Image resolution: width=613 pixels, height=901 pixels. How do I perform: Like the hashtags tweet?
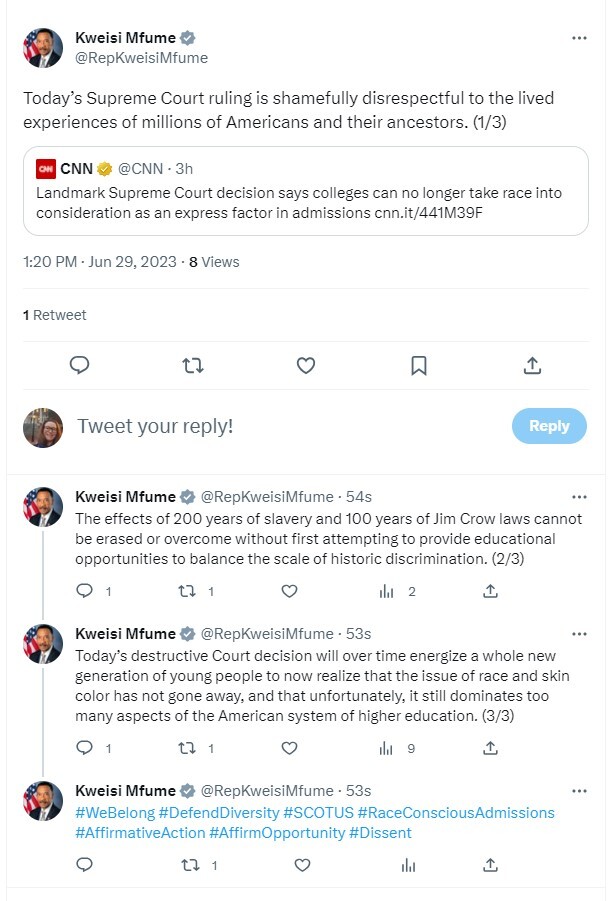click(x=289, y=864)
